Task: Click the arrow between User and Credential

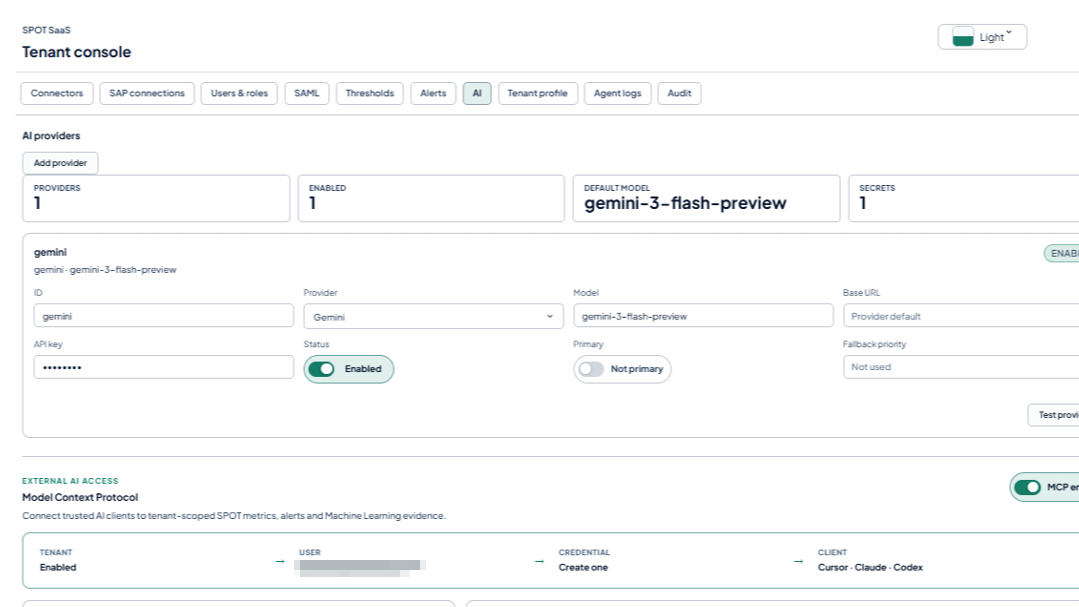Action: tap(540, 562)
